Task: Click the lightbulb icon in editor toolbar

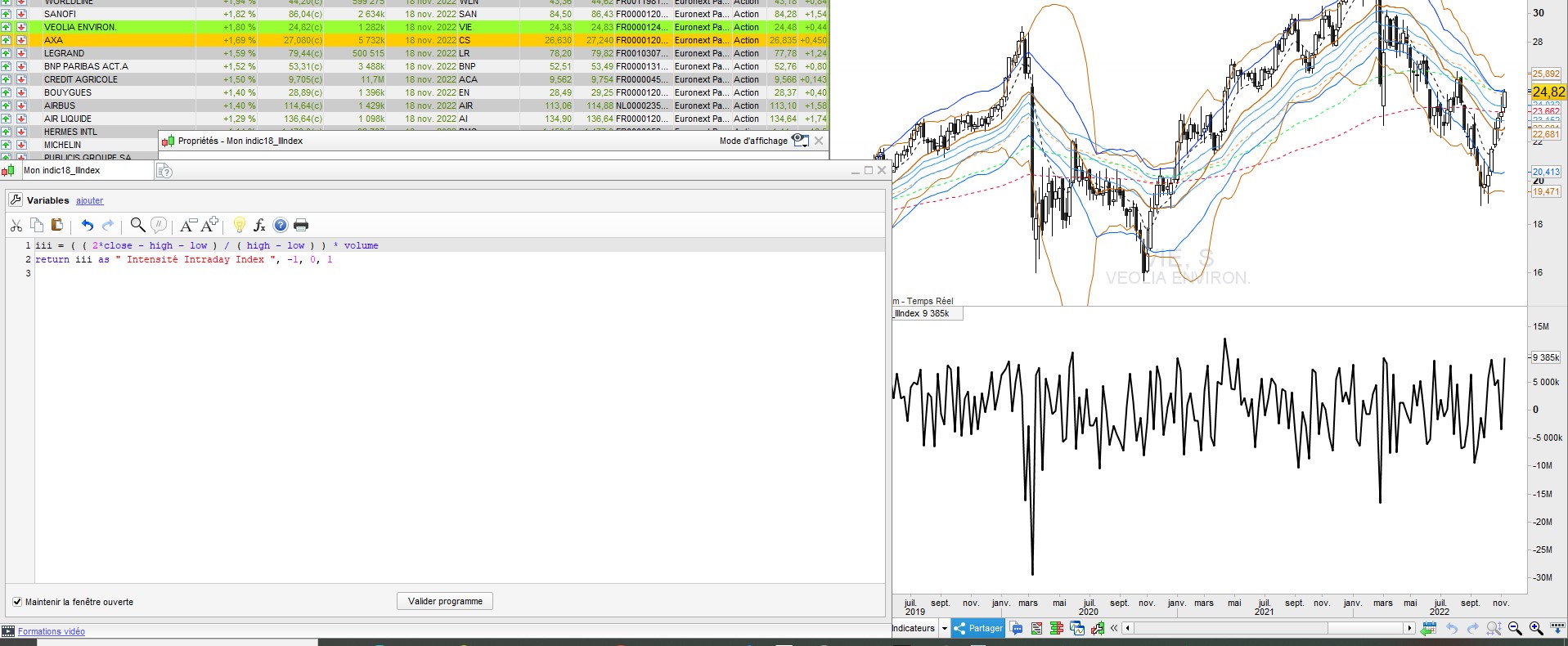Action: click(x=239, y=226)
